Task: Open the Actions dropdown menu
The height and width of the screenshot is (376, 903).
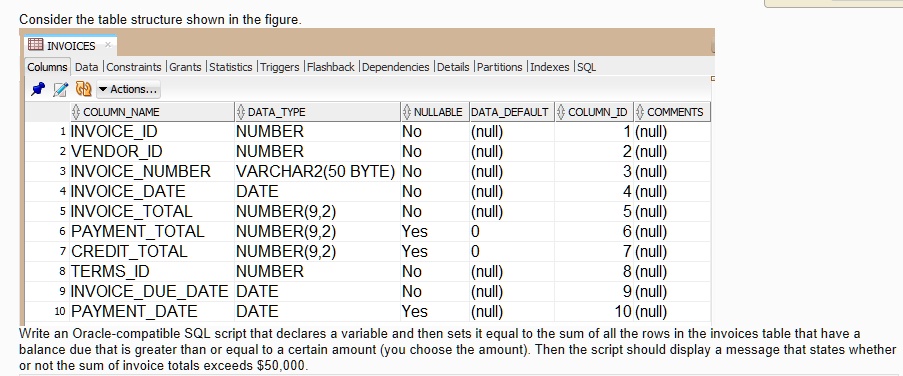Action: point(128,89)
